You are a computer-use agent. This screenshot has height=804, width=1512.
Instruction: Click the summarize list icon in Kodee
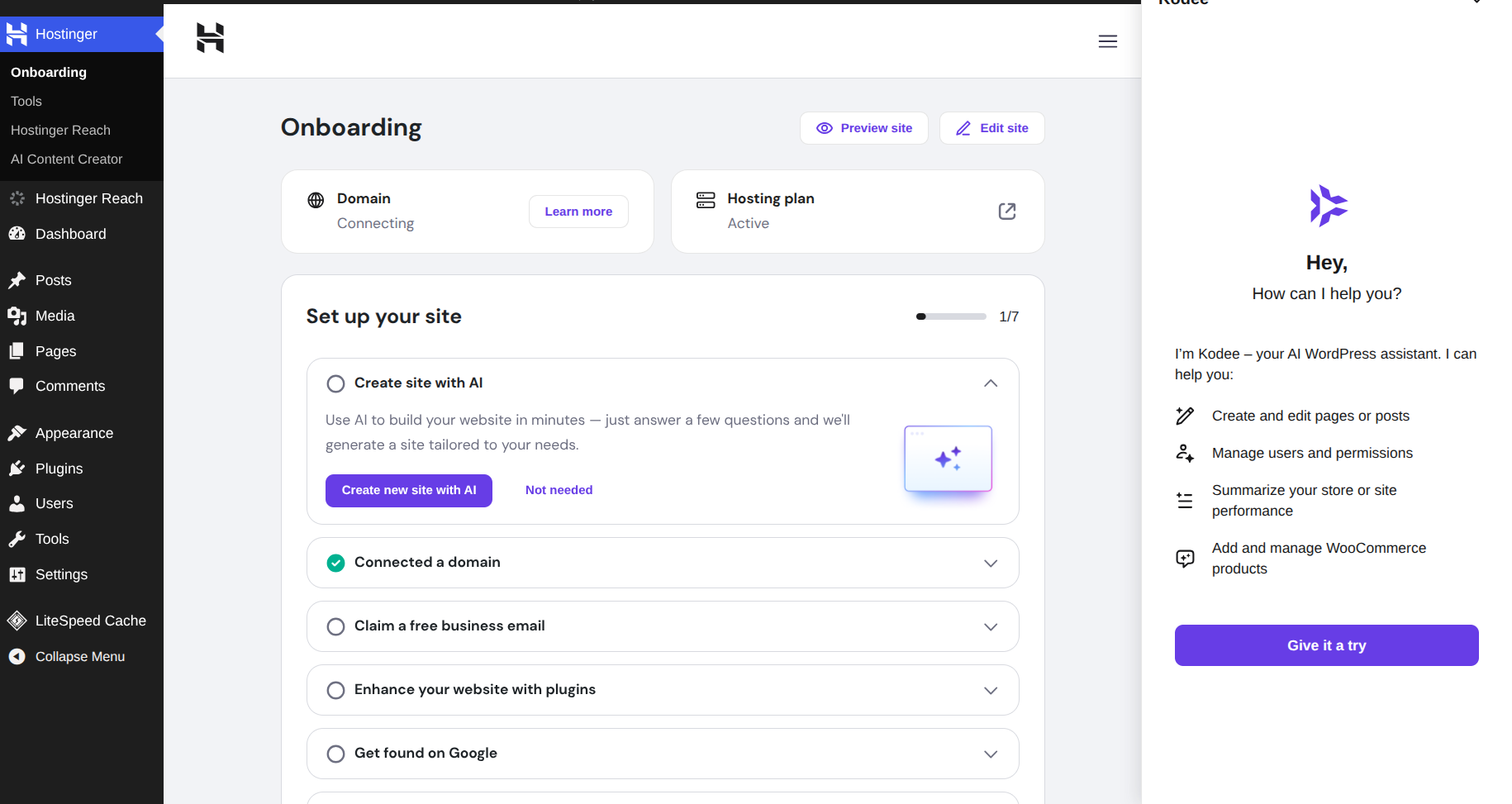pyautogui.click(x=1185, y=500)
